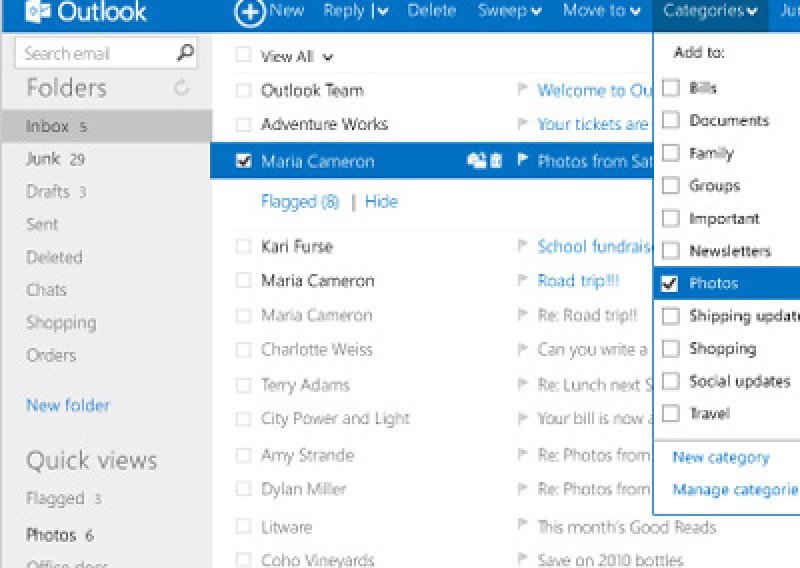Toggle flag on the Litware message
This screenshot has height=568, width=800.
522,524
